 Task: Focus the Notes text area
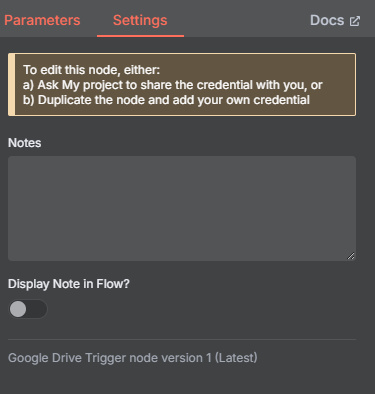click(182, 208)
